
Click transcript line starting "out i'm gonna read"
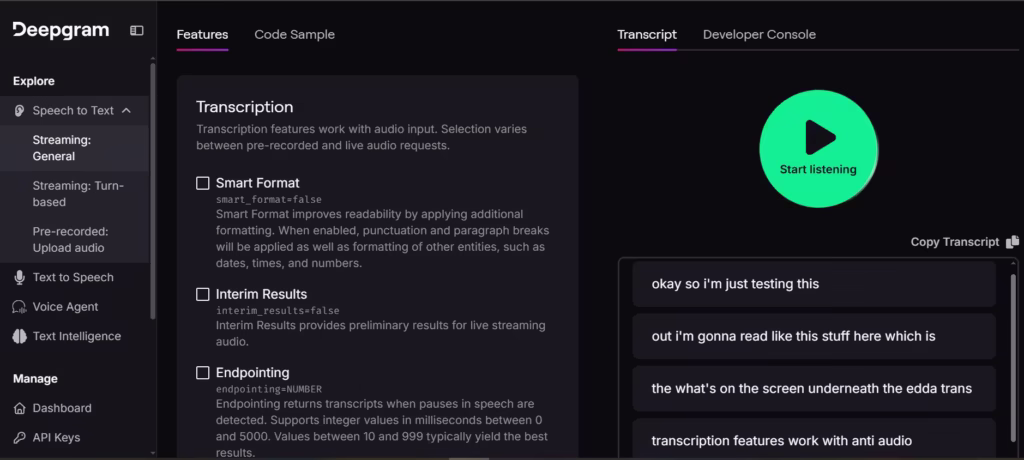point(814,336)
